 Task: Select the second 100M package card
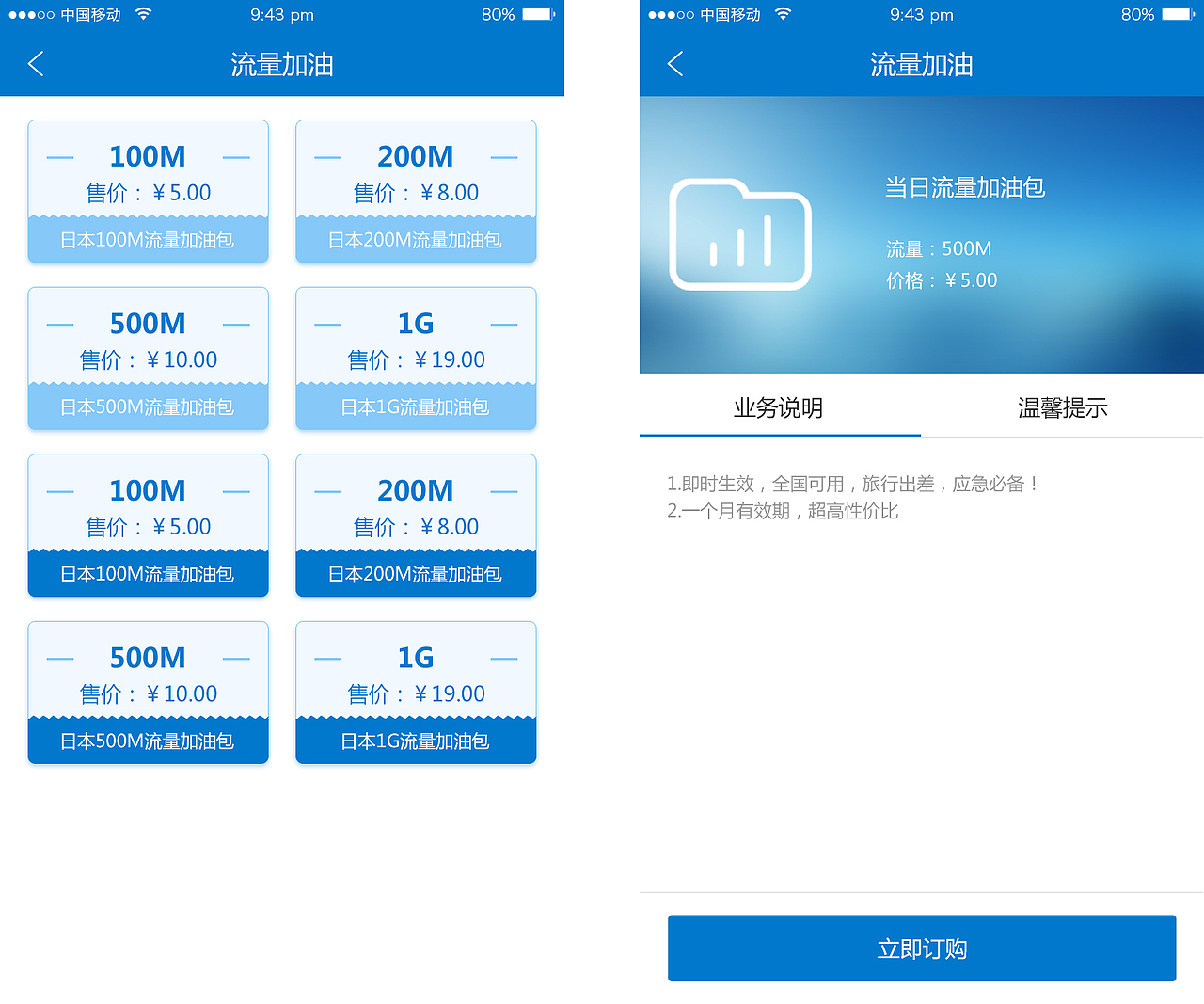[148, 525]
